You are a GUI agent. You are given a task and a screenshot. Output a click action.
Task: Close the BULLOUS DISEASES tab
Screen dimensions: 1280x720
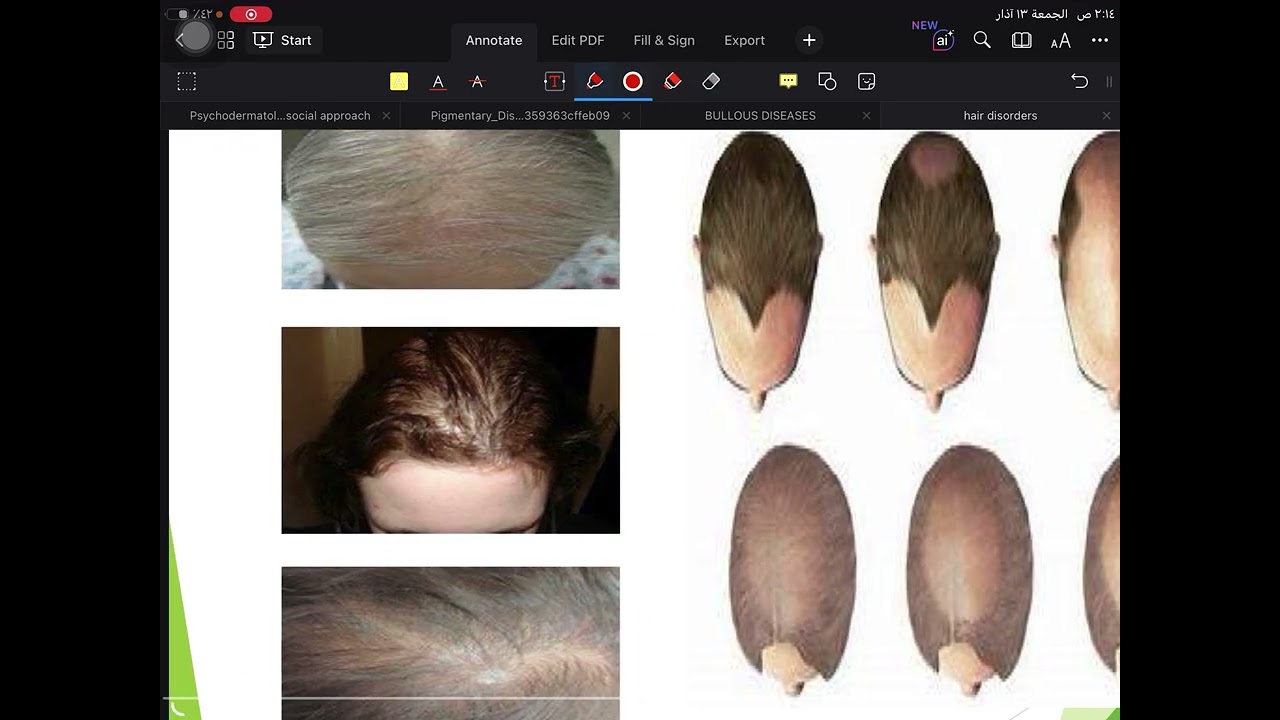click(x=866, y=116)
